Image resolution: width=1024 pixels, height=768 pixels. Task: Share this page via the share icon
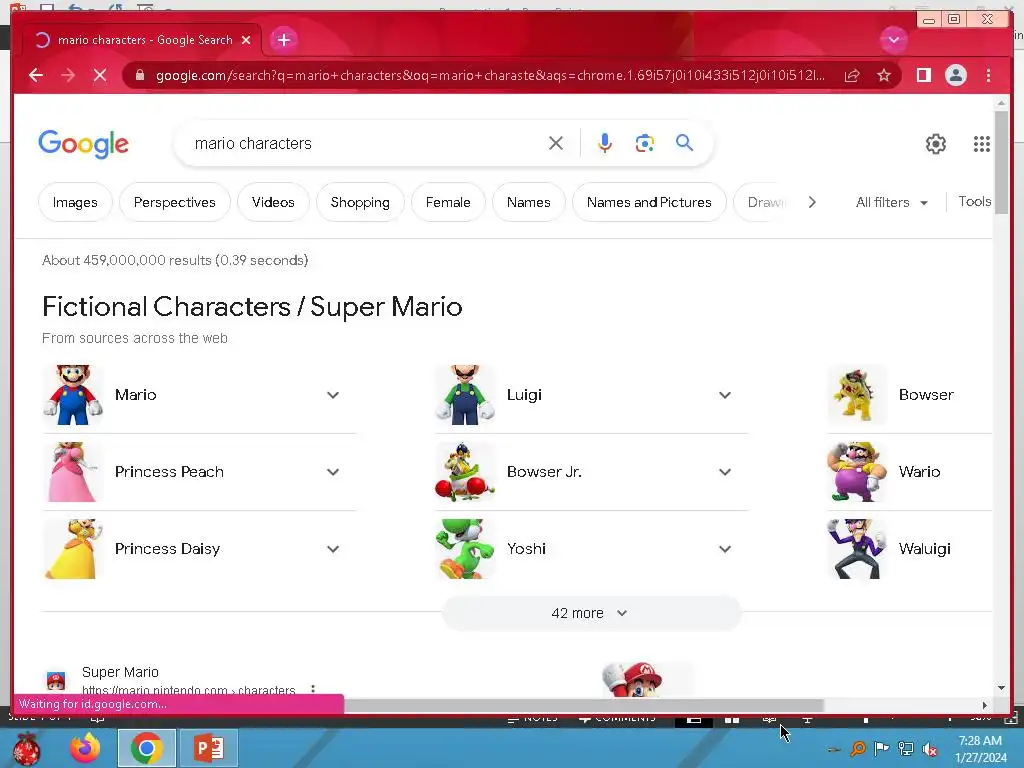pos(852,75)
